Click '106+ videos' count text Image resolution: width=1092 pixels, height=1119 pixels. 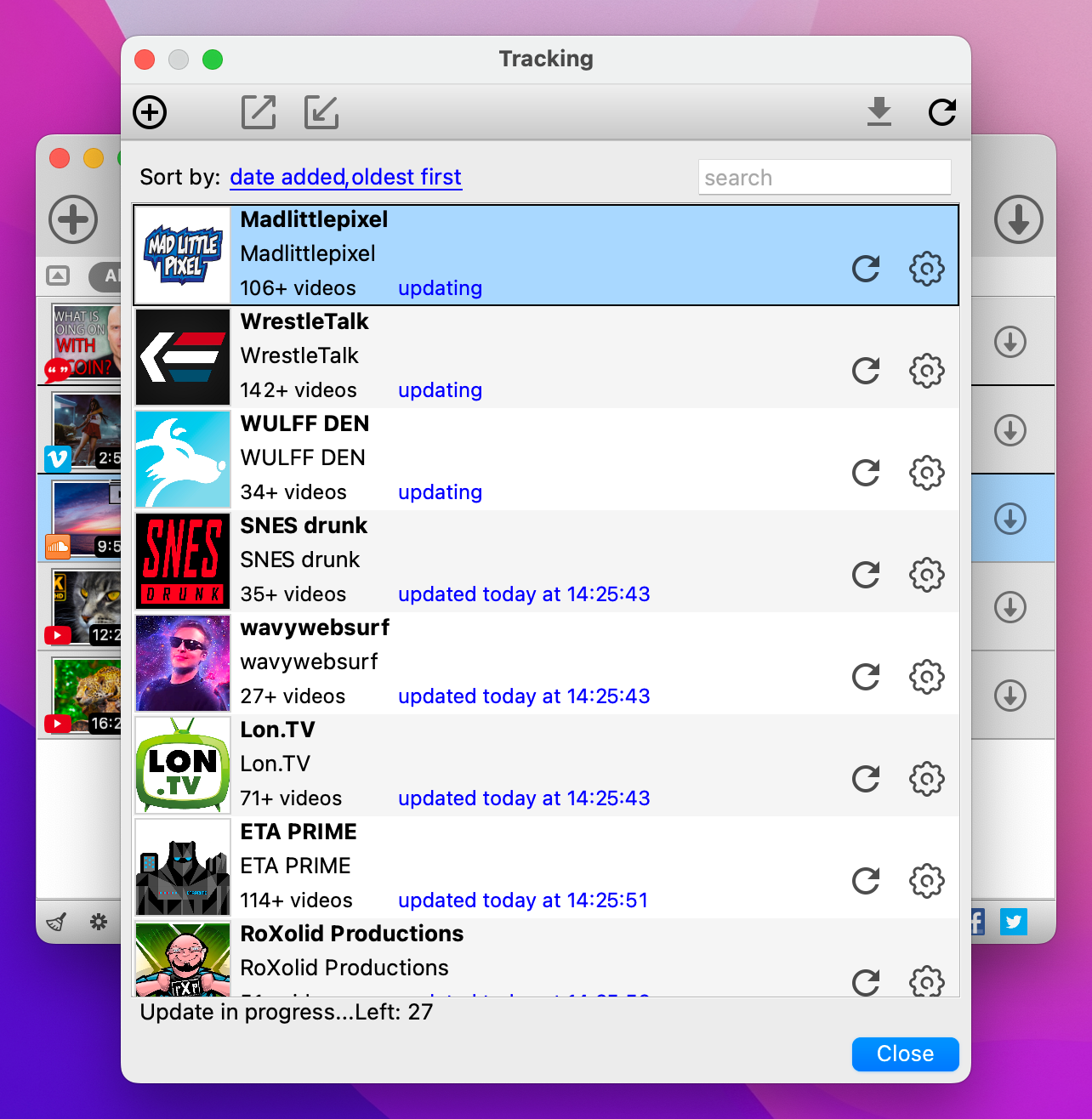[x=298, y=288]
